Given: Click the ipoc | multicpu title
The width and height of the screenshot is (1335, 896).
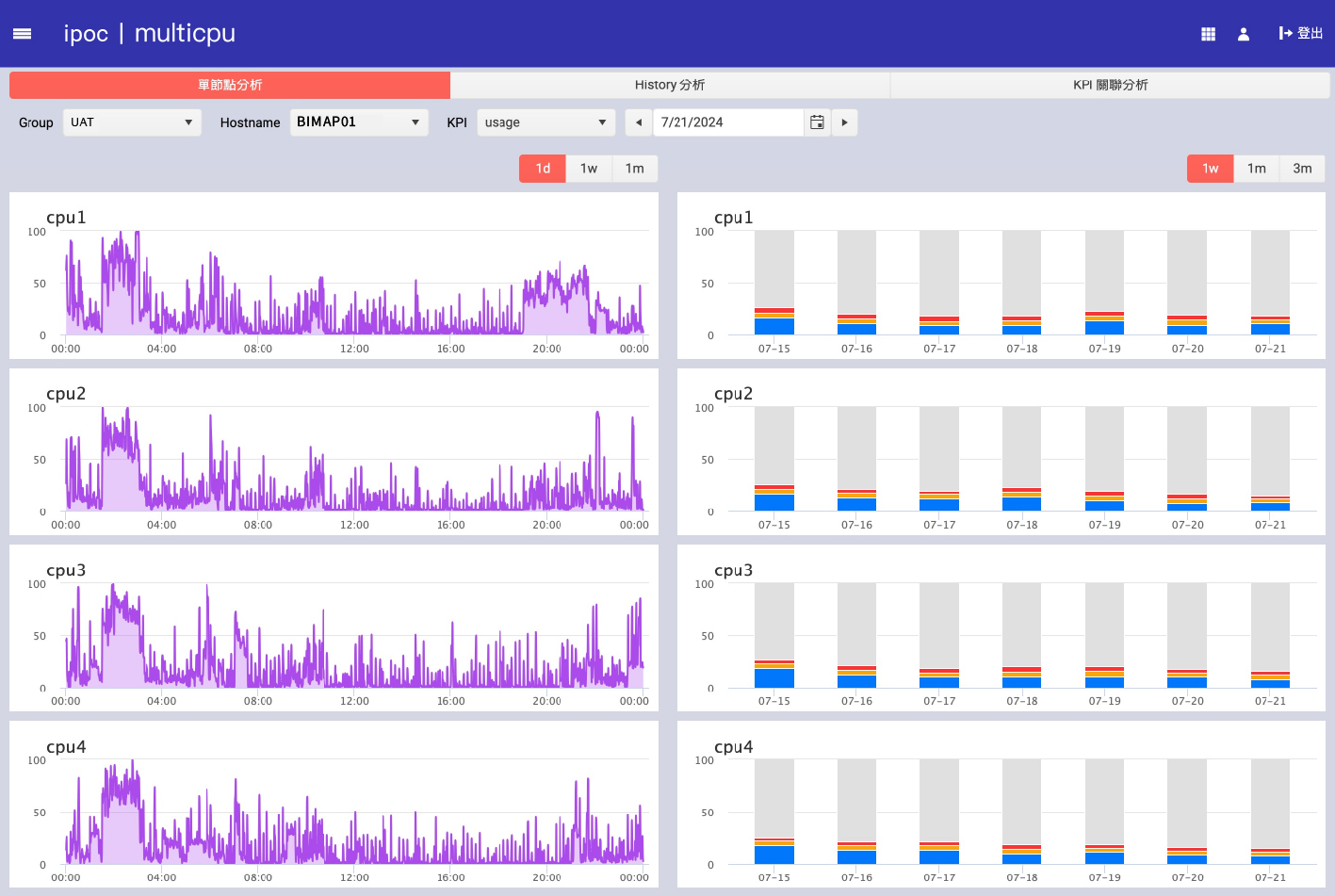Looking at the screenshot, I should pos(150,34).
